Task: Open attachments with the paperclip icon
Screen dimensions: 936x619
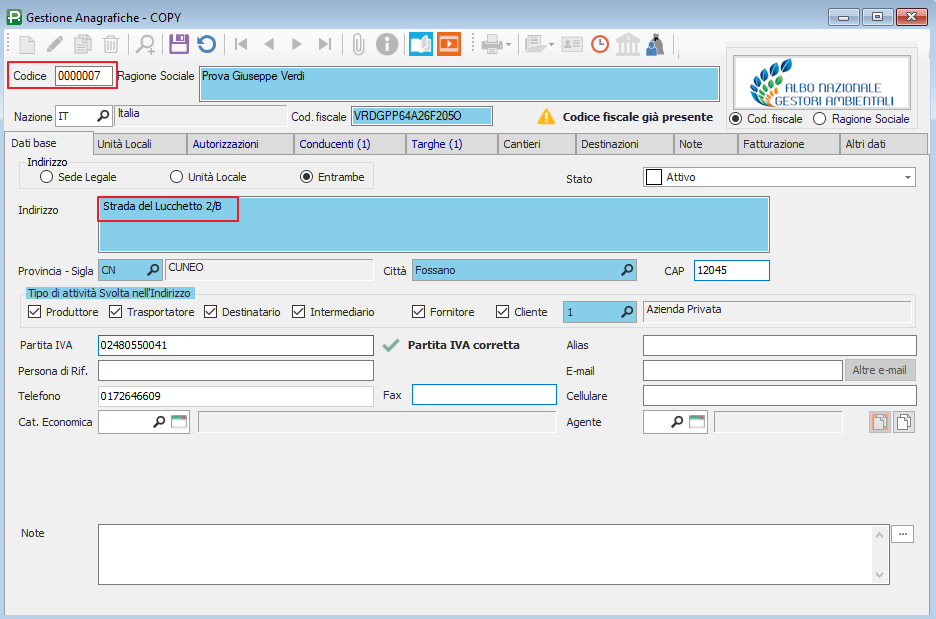Action: click(x=358, y=44)
